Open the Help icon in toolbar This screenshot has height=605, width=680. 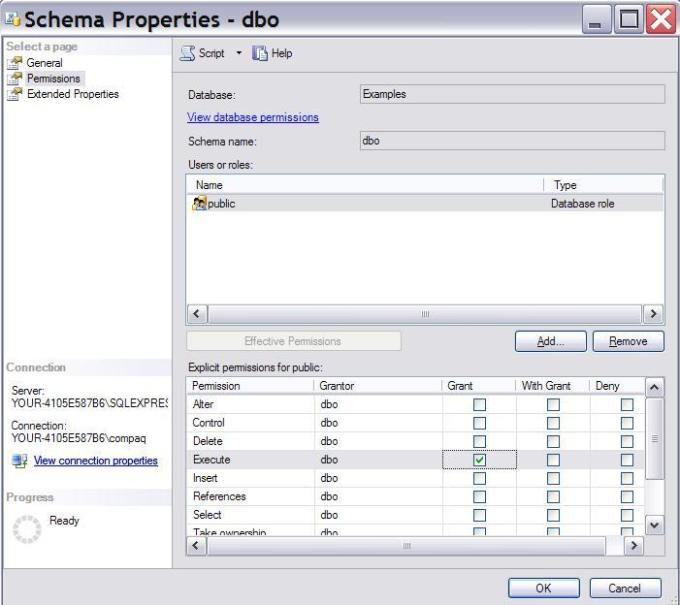pyautogui.click(x=260, y=53)
